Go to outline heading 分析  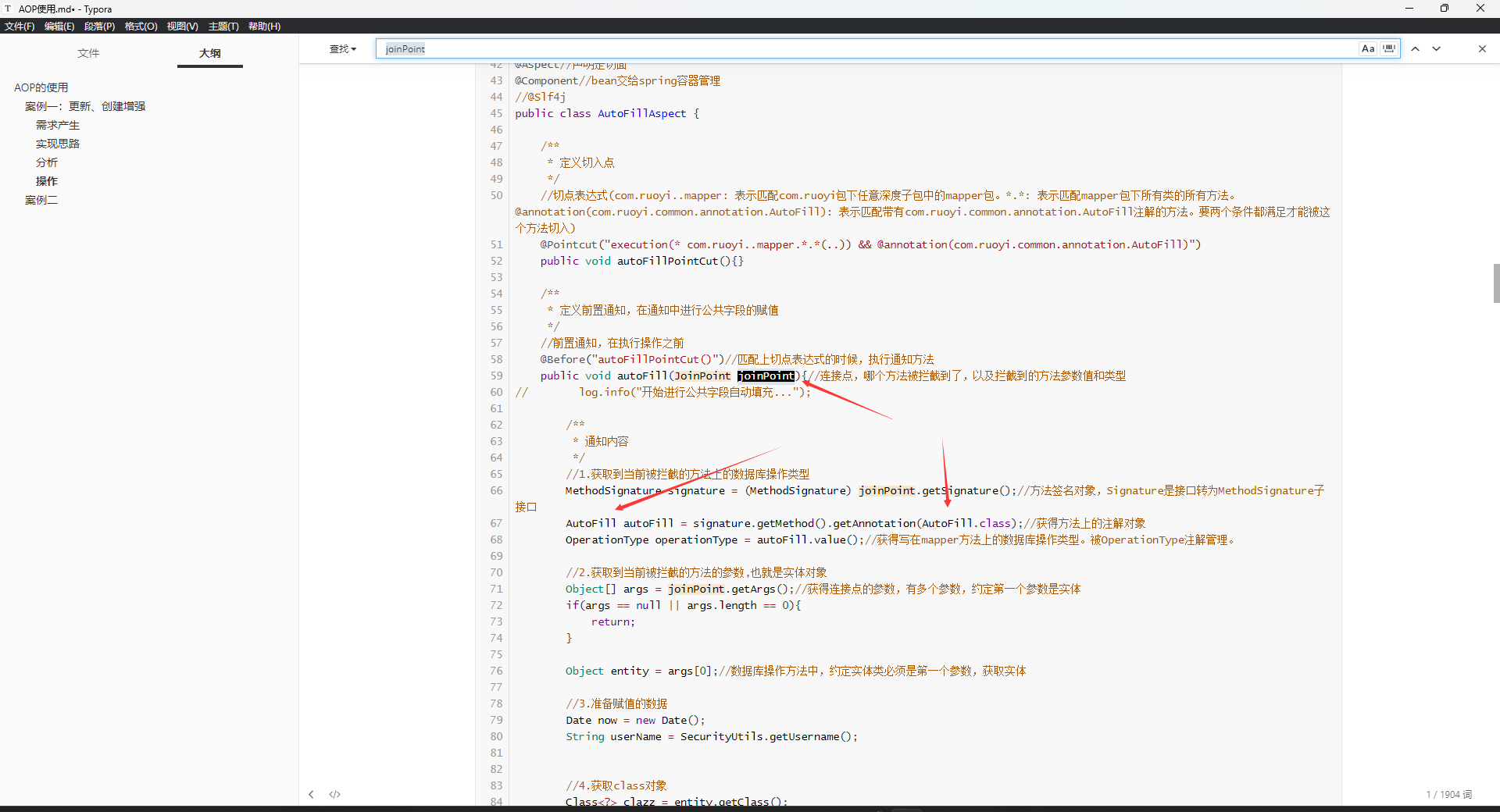46,162
